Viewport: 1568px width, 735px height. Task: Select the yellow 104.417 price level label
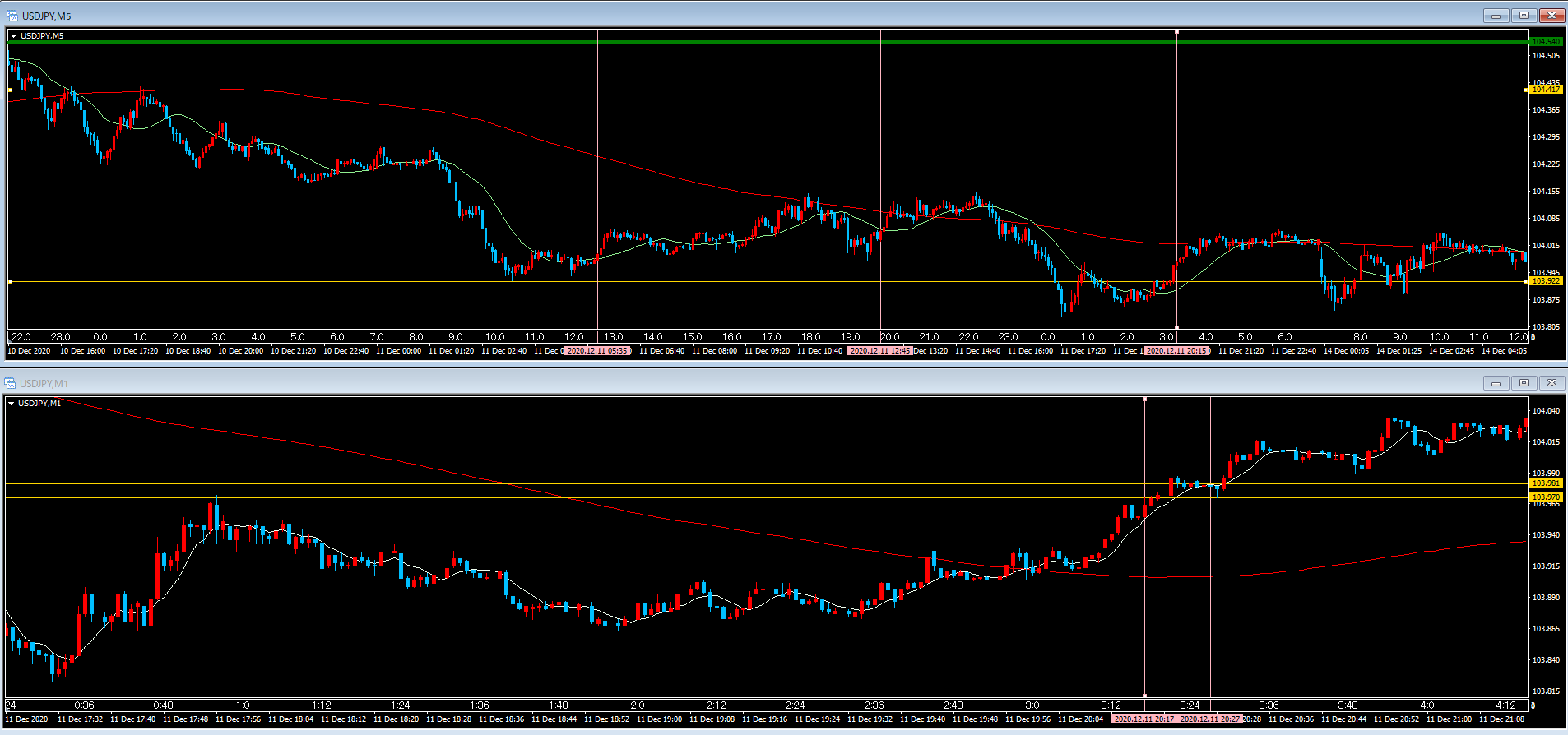(x=1546, y=90)
